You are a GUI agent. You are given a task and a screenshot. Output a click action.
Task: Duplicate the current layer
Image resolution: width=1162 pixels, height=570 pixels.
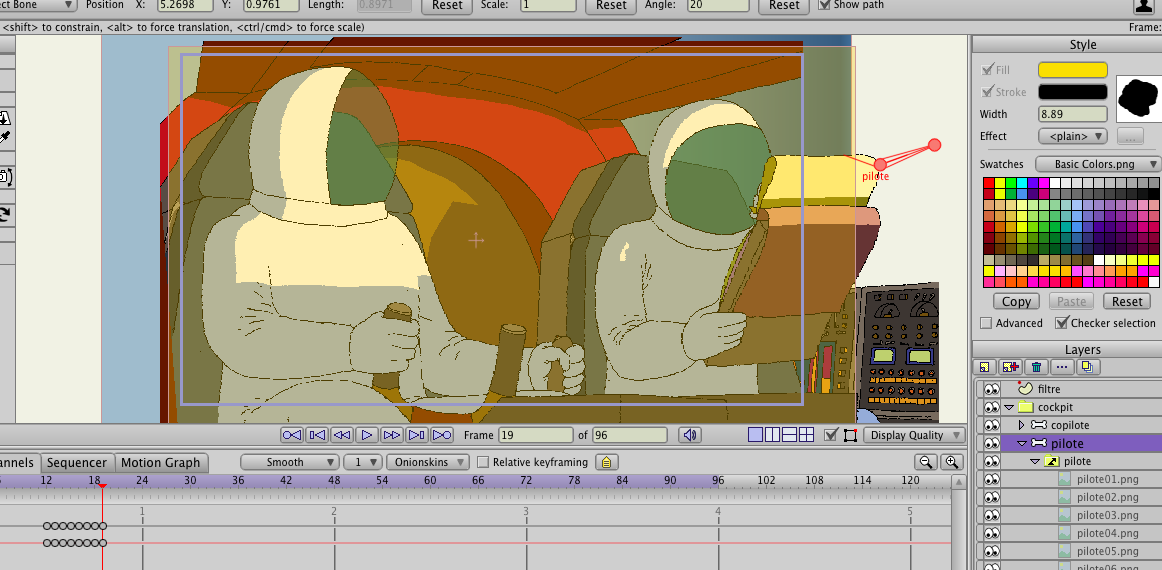[x=1087, y=367]
